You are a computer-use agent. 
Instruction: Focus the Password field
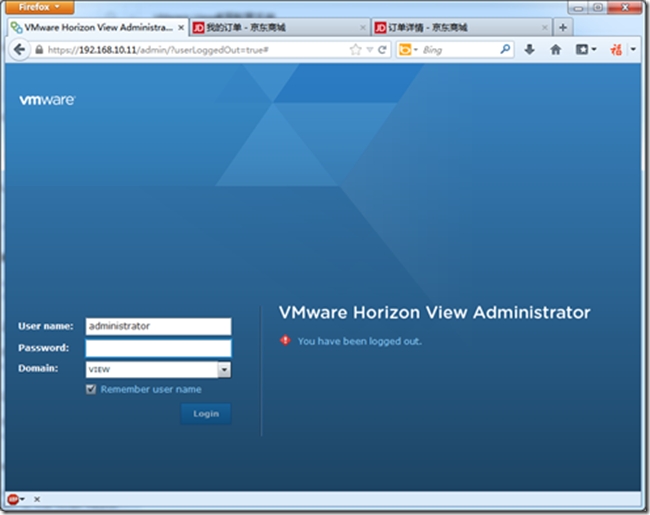click(x=158, y=348)
